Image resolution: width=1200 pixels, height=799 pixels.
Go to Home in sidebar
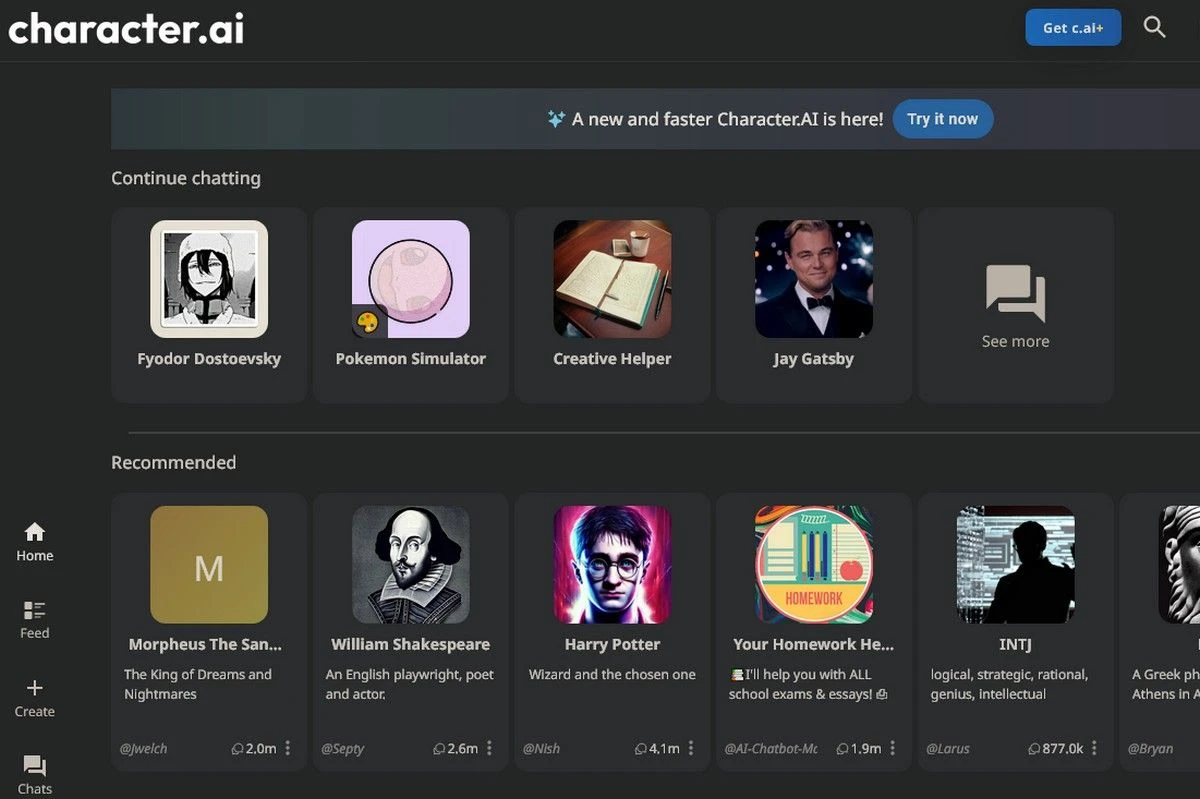tap(35, 542)
